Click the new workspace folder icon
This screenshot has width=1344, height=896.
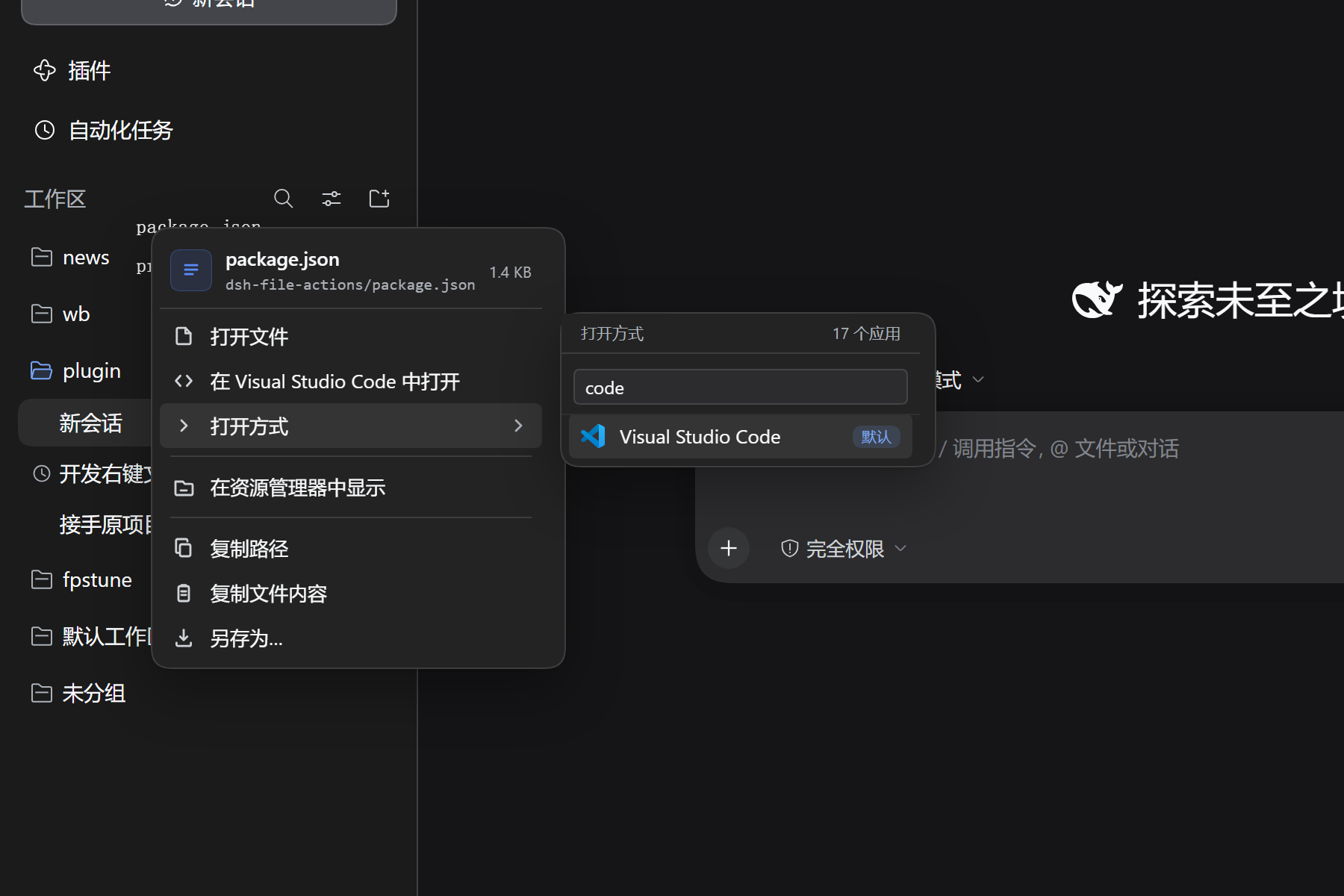pyautogui.click(x=379, y=199)
